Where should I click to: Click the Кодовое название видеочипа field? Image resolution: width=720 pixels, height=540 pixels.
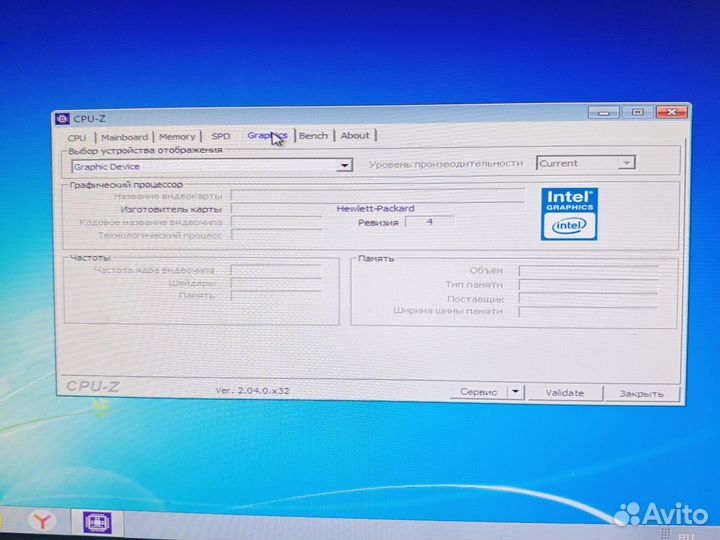(x=276, y=222)
